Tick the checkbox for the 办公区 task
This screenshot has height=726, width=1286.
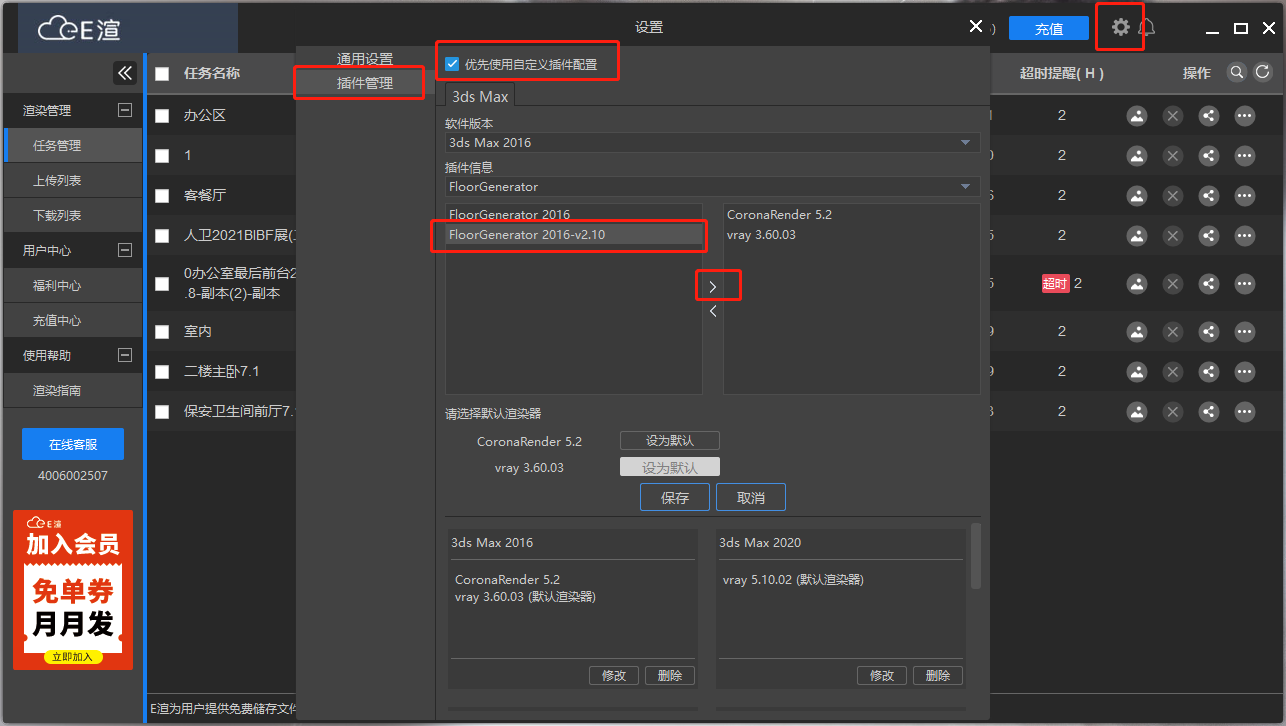point(162,116)
